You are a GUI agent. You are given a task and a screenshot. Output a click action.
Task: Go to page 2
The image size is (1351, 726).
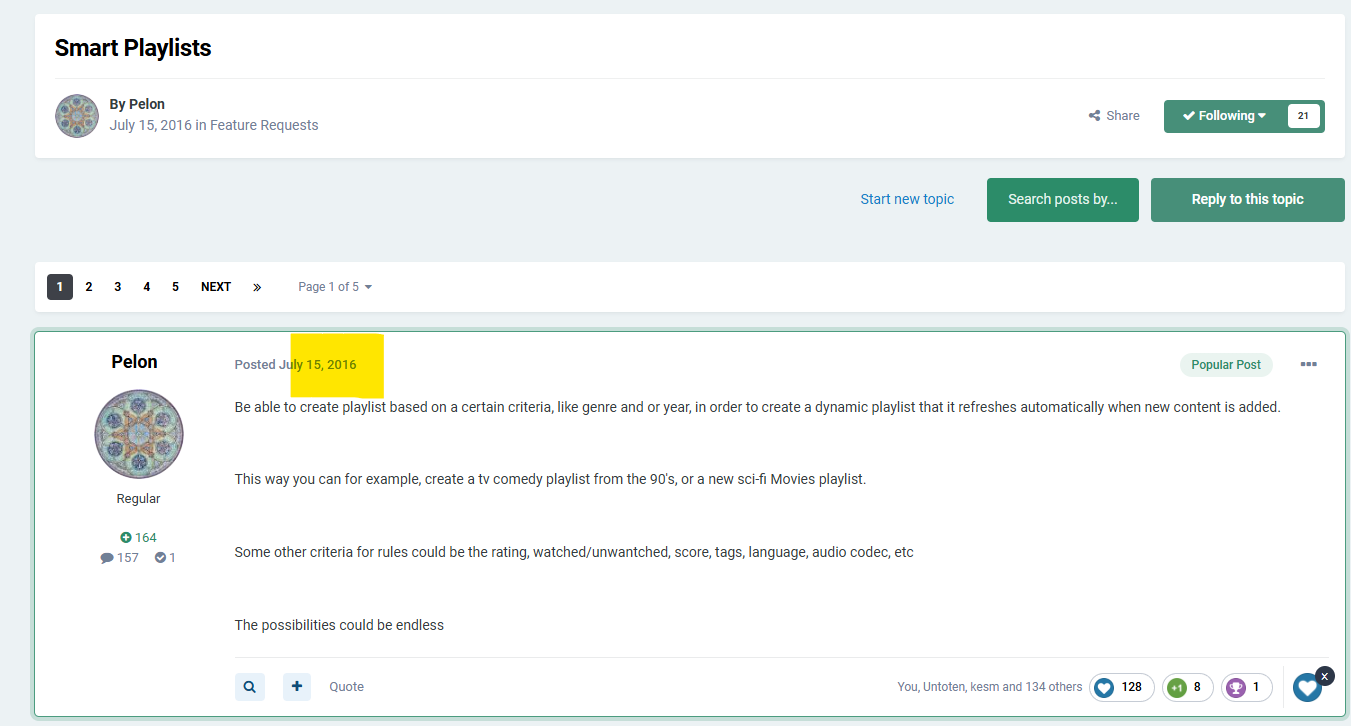point(89,287)
